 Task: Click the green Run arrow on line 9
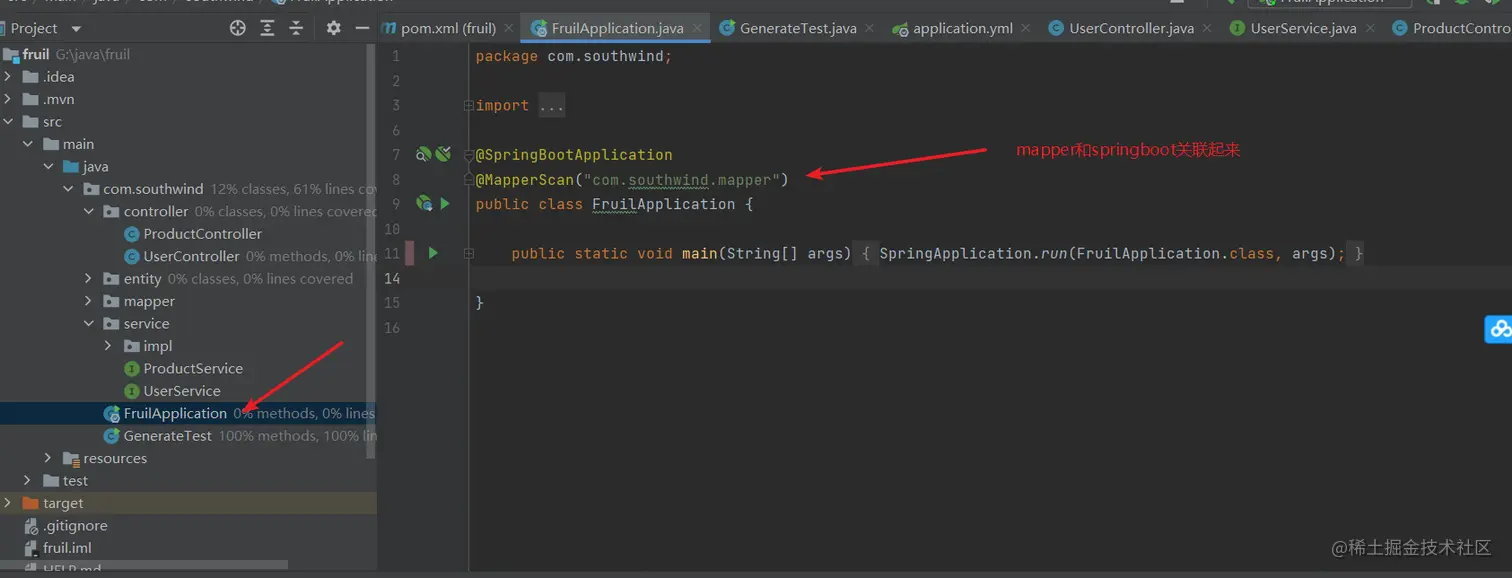[x=445, y=203]
